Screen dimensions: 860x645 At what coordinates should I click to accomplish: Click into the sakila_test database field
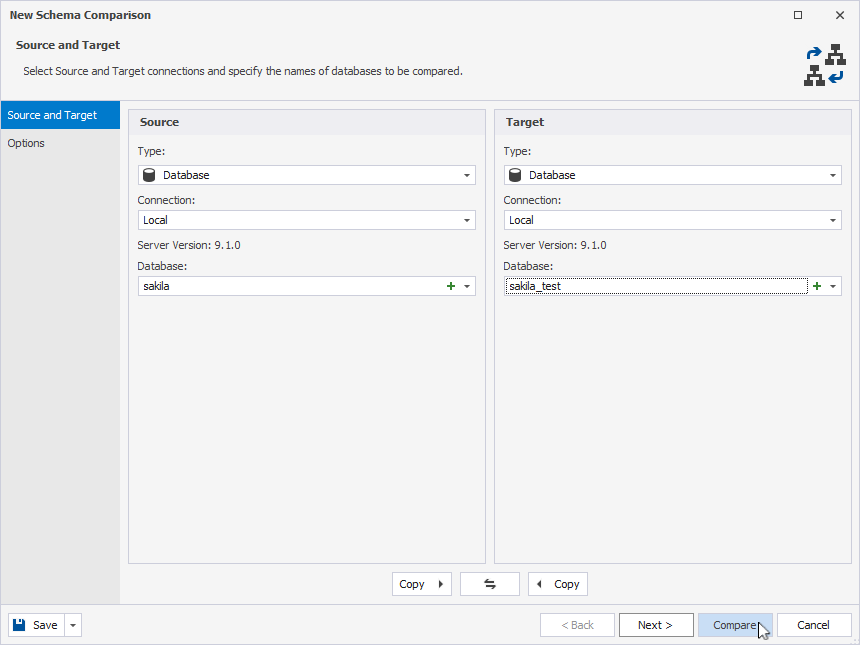[x=656, y=286]
